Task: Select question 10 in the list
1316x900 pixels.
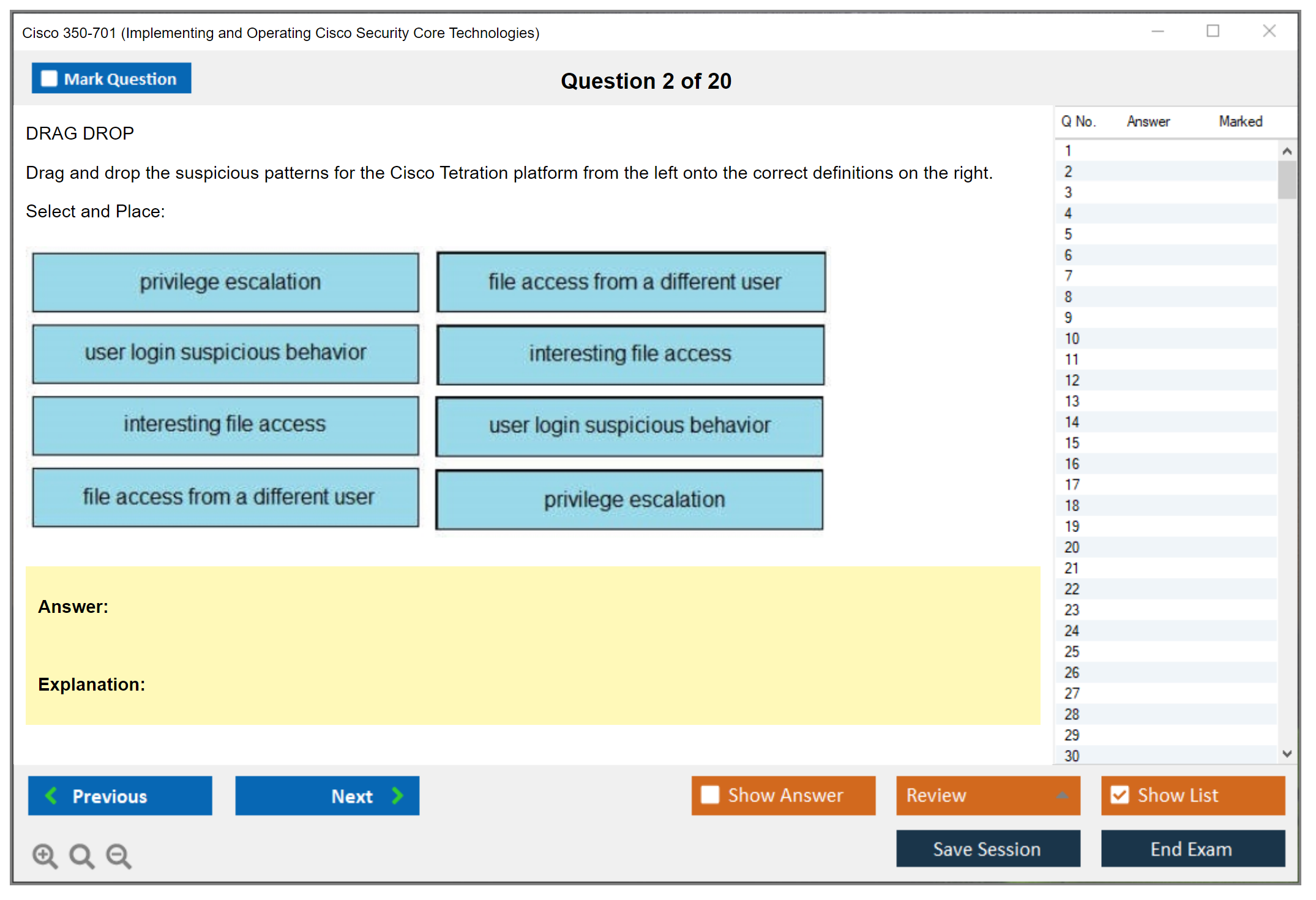Action: tap(1072, 339)
